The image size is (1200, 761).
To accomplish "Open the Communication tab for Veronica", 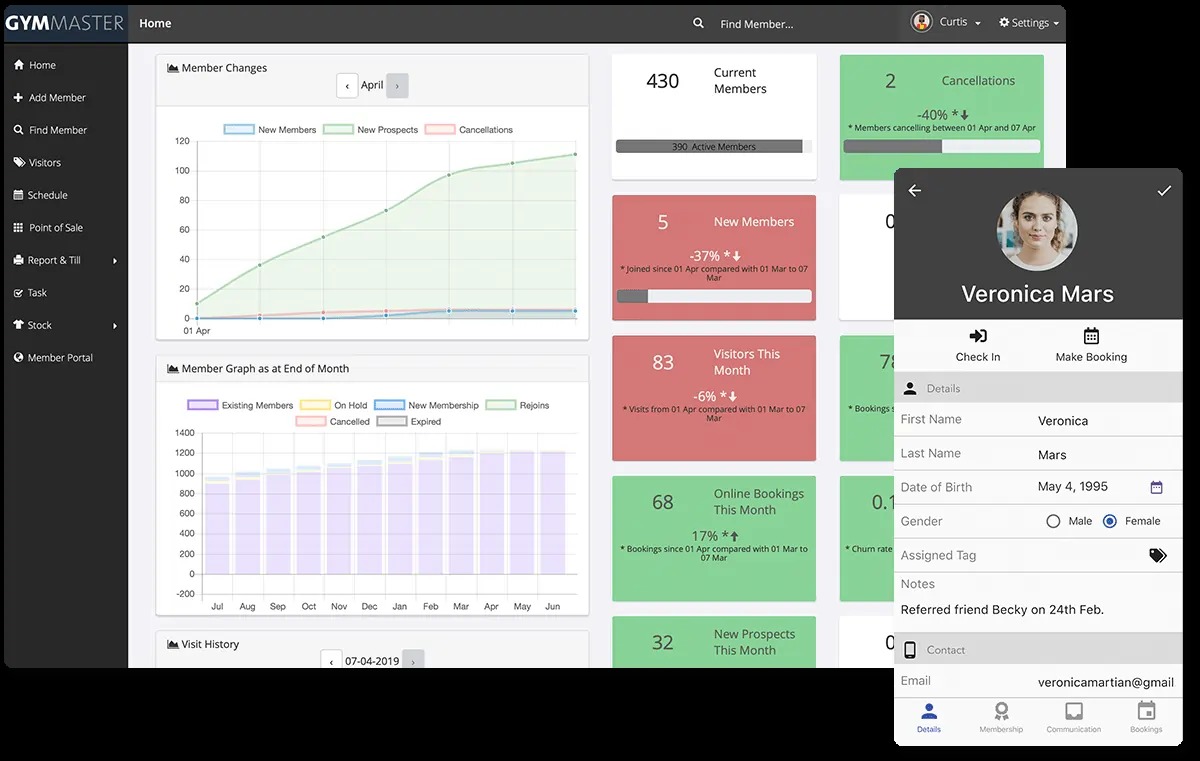I will [x=1073, y=718].
